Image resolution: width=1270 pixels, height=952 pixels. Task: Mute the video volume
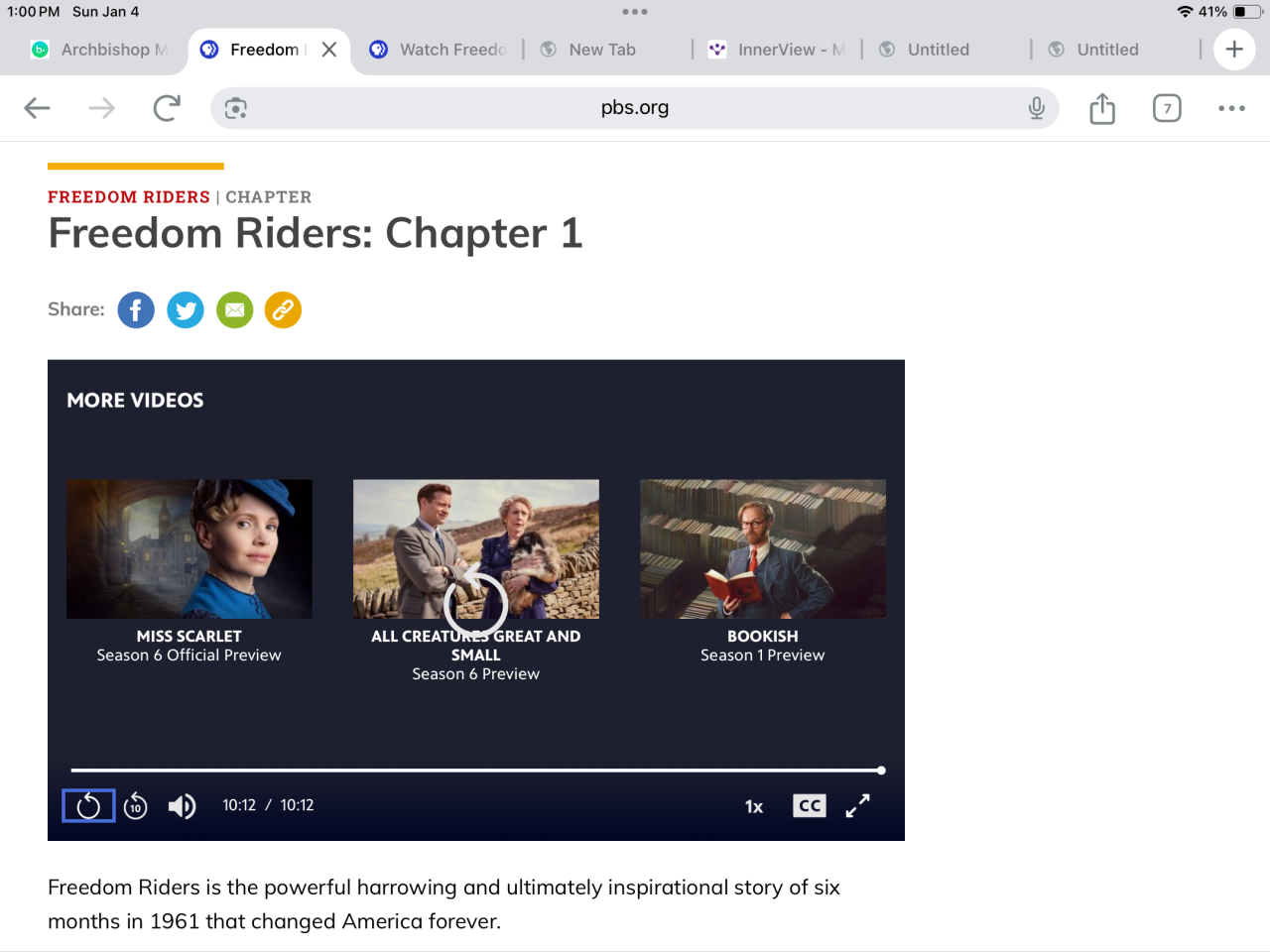[182, 806]
